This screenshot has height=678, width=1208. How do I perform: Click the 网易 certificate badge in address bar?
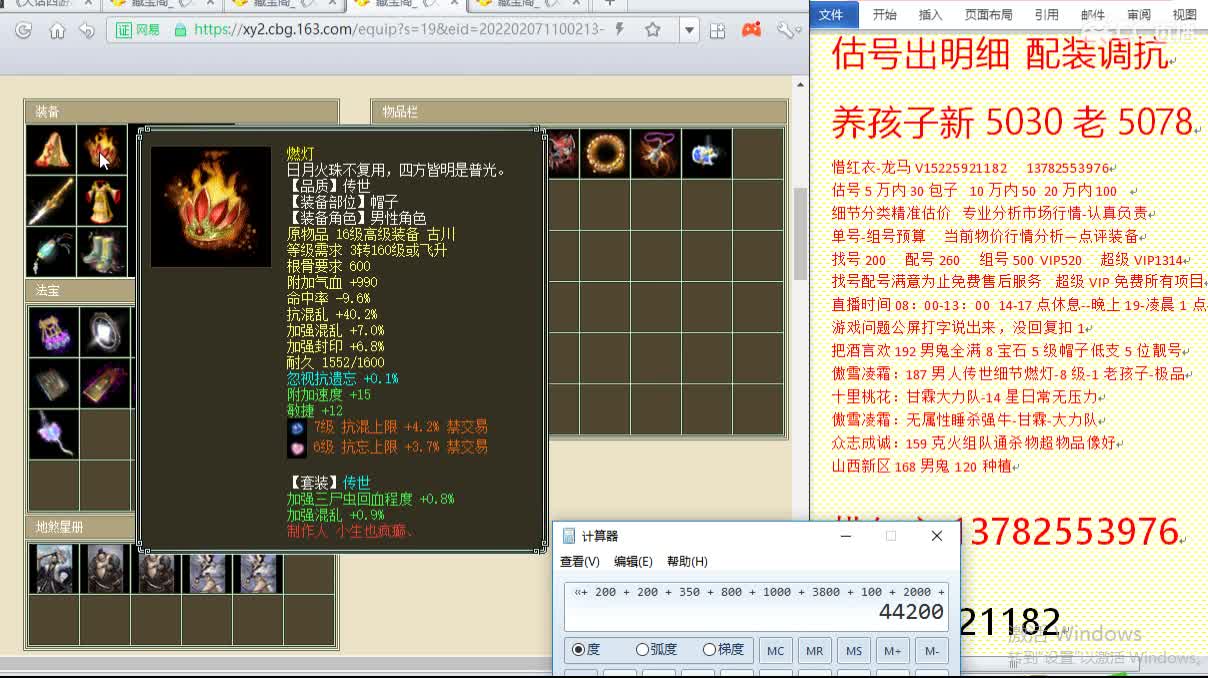point(138,30)
